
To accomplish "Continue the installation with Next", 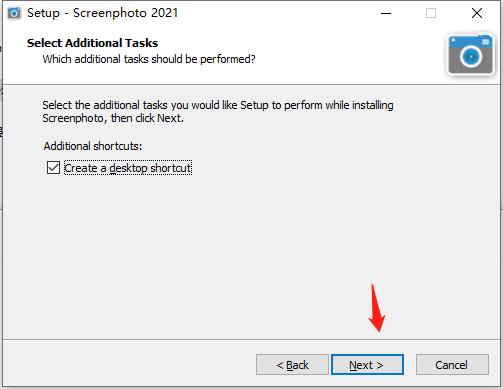I will 367,365.
